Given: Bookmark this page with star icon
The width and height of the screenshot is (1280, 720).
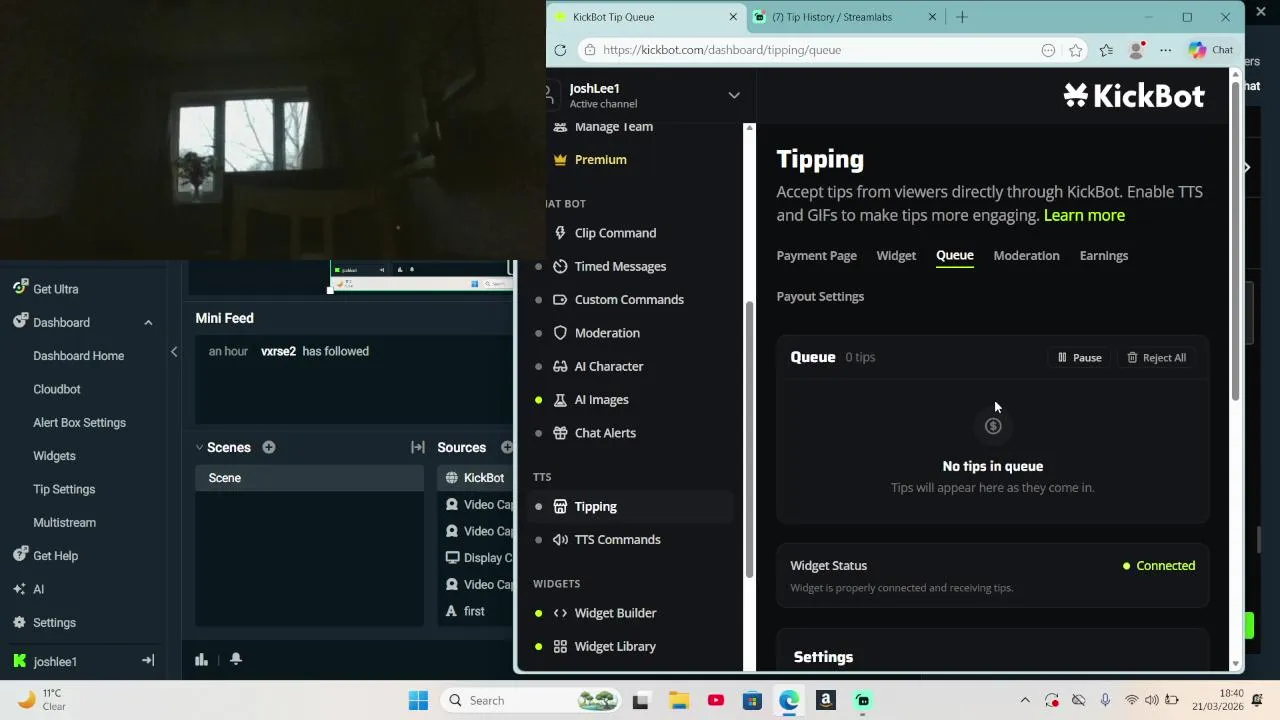Looking at the screenshot, I should click(x=1075, y=50).
